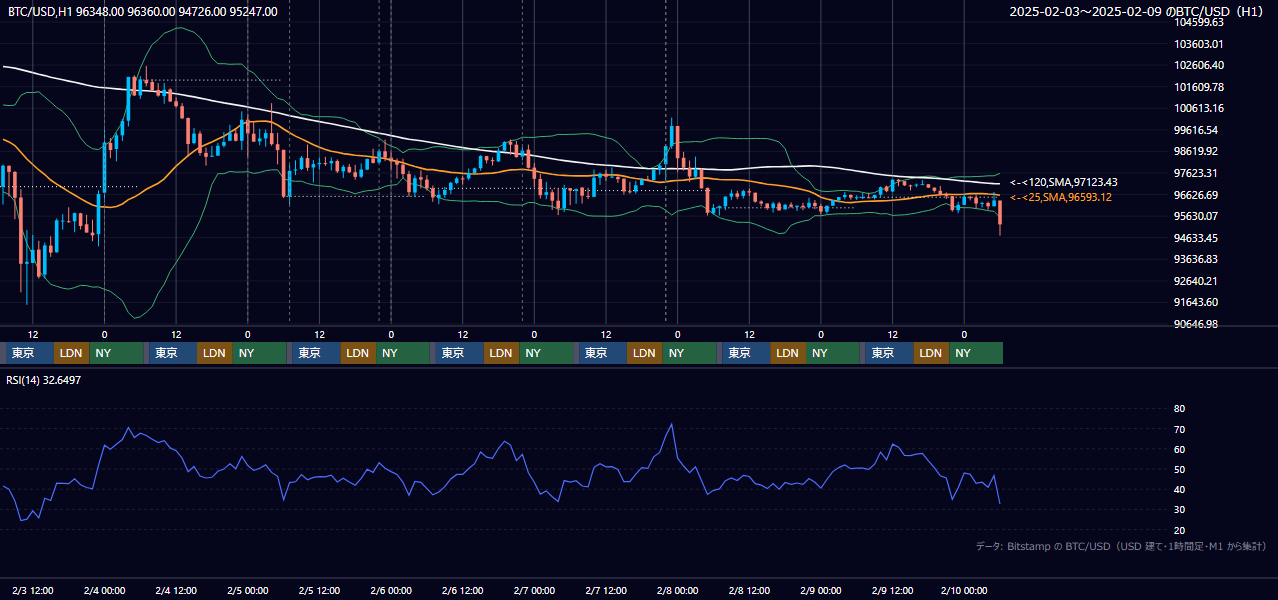Screen dimensions: 1278x600
Task: Click the RSI axis value 70
Action: point(1180,429)
